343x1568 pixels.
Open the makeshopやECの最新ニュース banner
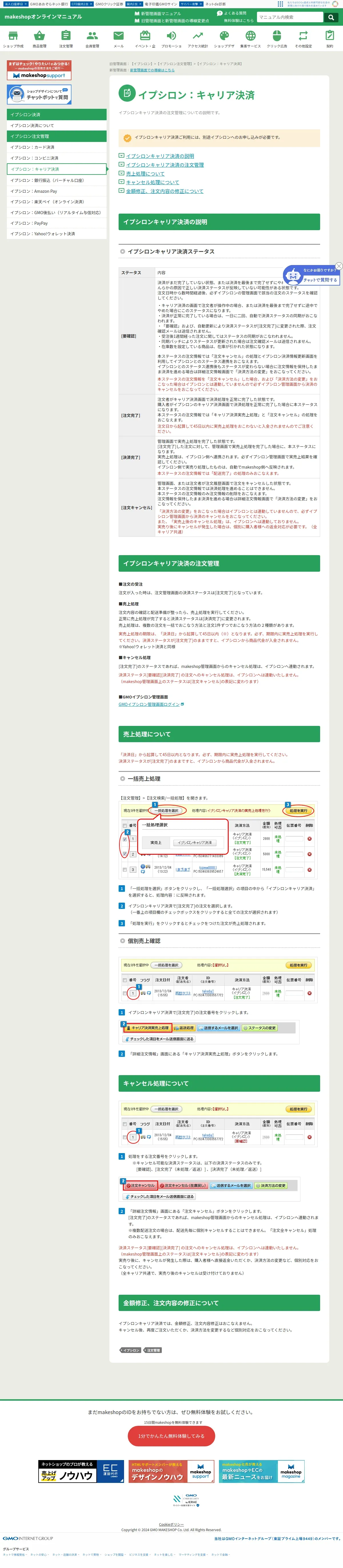(x=261, y=1472)
